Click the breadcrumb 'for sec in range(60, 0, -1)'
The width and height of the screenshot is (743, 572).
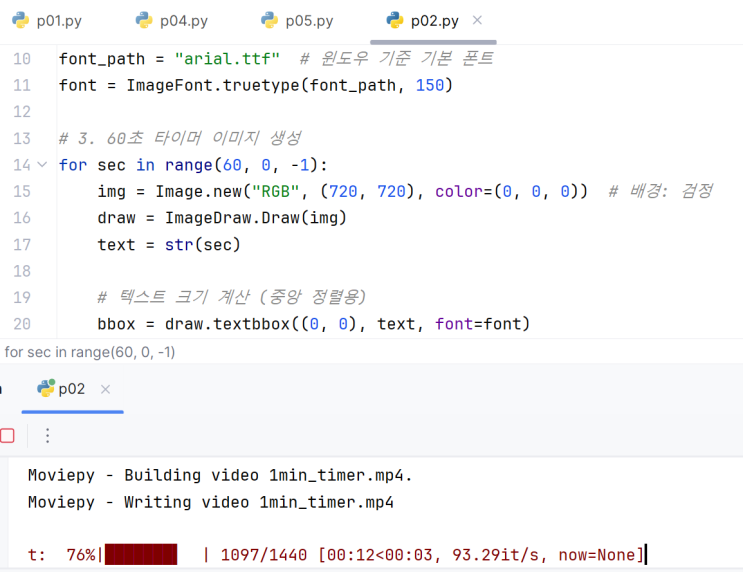pyautogui.click(x=90, y=352)
